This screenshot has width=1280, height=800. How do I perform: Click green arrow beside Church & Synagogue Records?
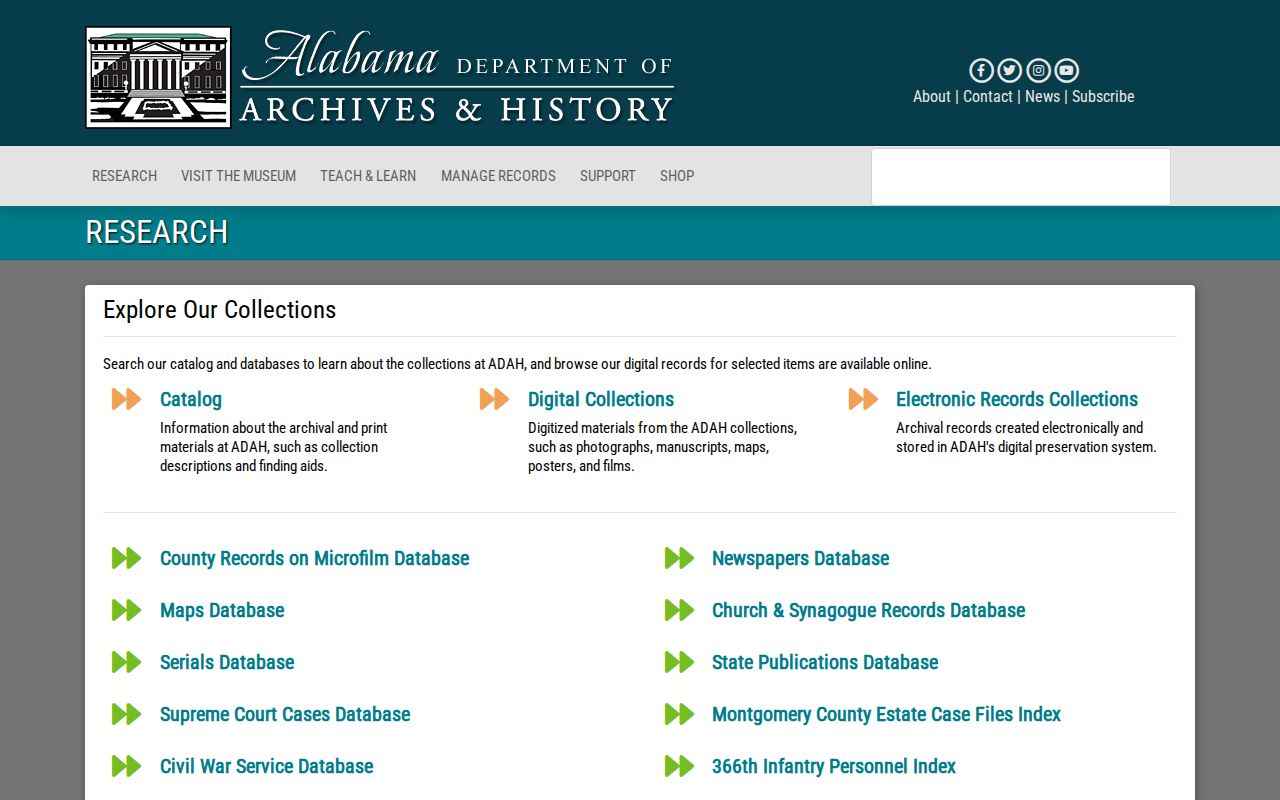tap(679, 610)
